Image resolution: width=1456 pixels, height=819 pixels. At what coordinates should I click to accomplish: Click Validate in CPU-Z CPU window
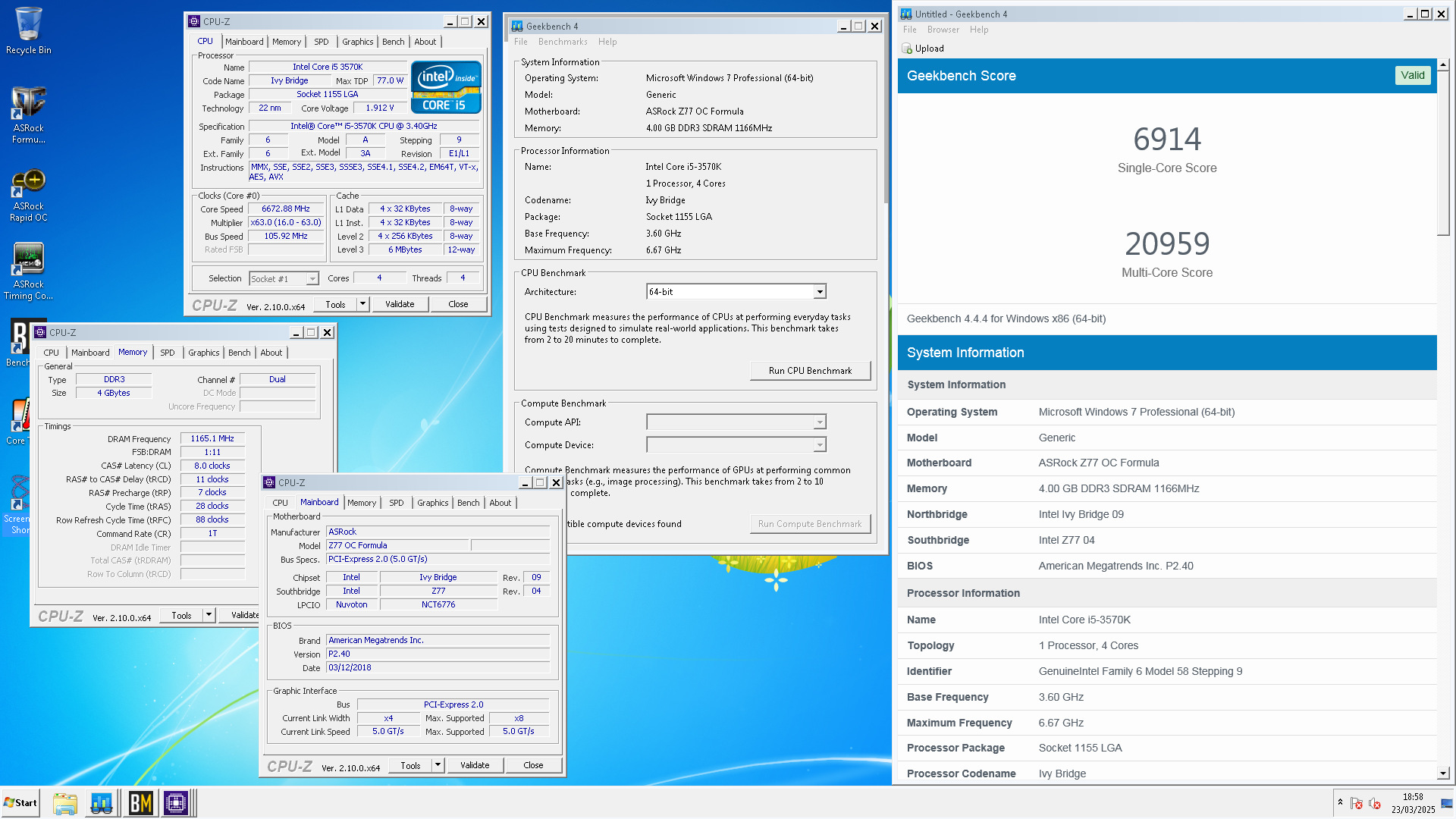click(x=400, y=304)
